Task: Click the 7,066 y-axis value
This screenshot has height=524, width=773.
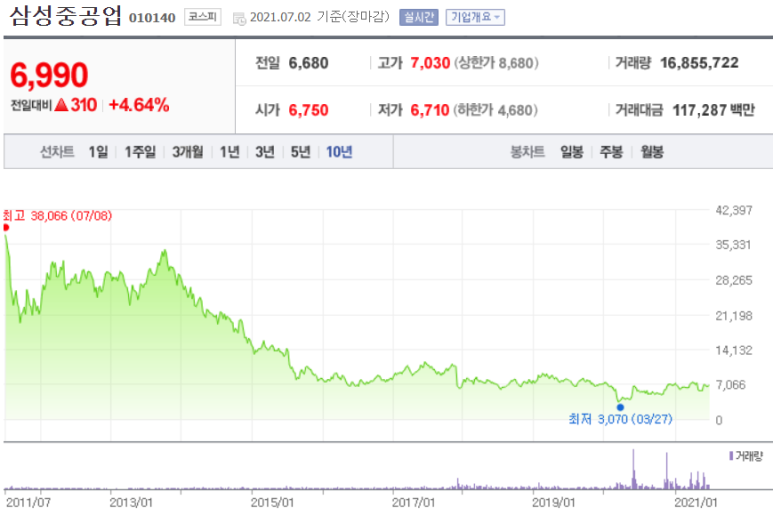Action: 731,385
